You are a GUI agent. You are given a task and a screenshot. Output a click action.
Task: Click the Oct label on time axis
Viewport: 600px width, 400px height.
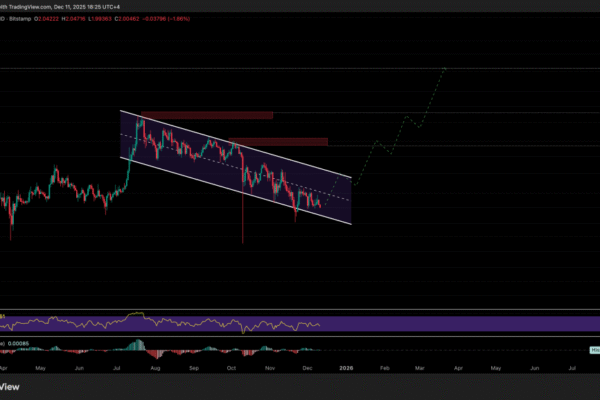coord(231,368)
